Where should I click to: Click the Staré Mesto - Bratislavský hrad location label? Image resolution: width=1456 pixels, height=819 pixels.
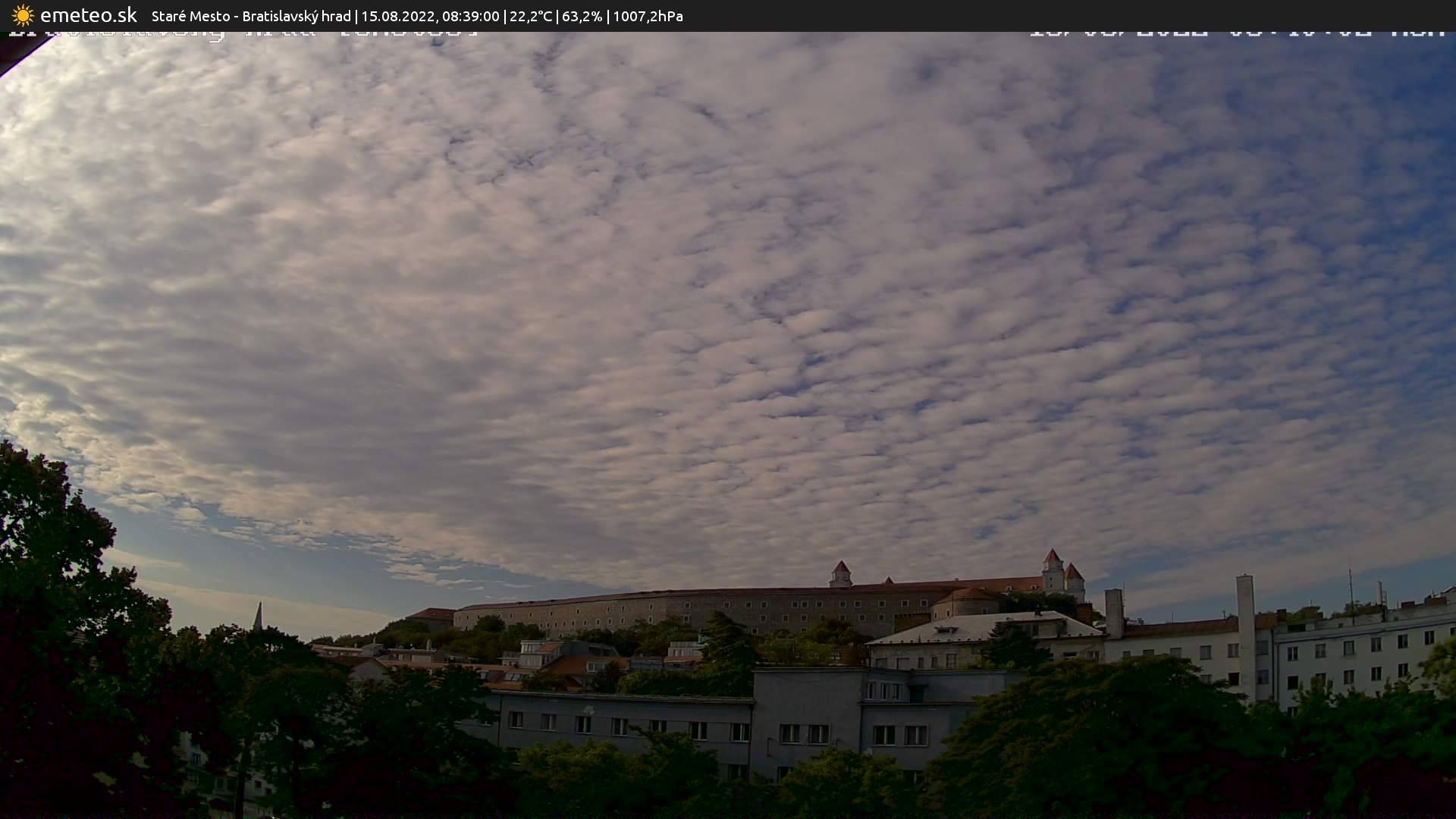point(251,17)
